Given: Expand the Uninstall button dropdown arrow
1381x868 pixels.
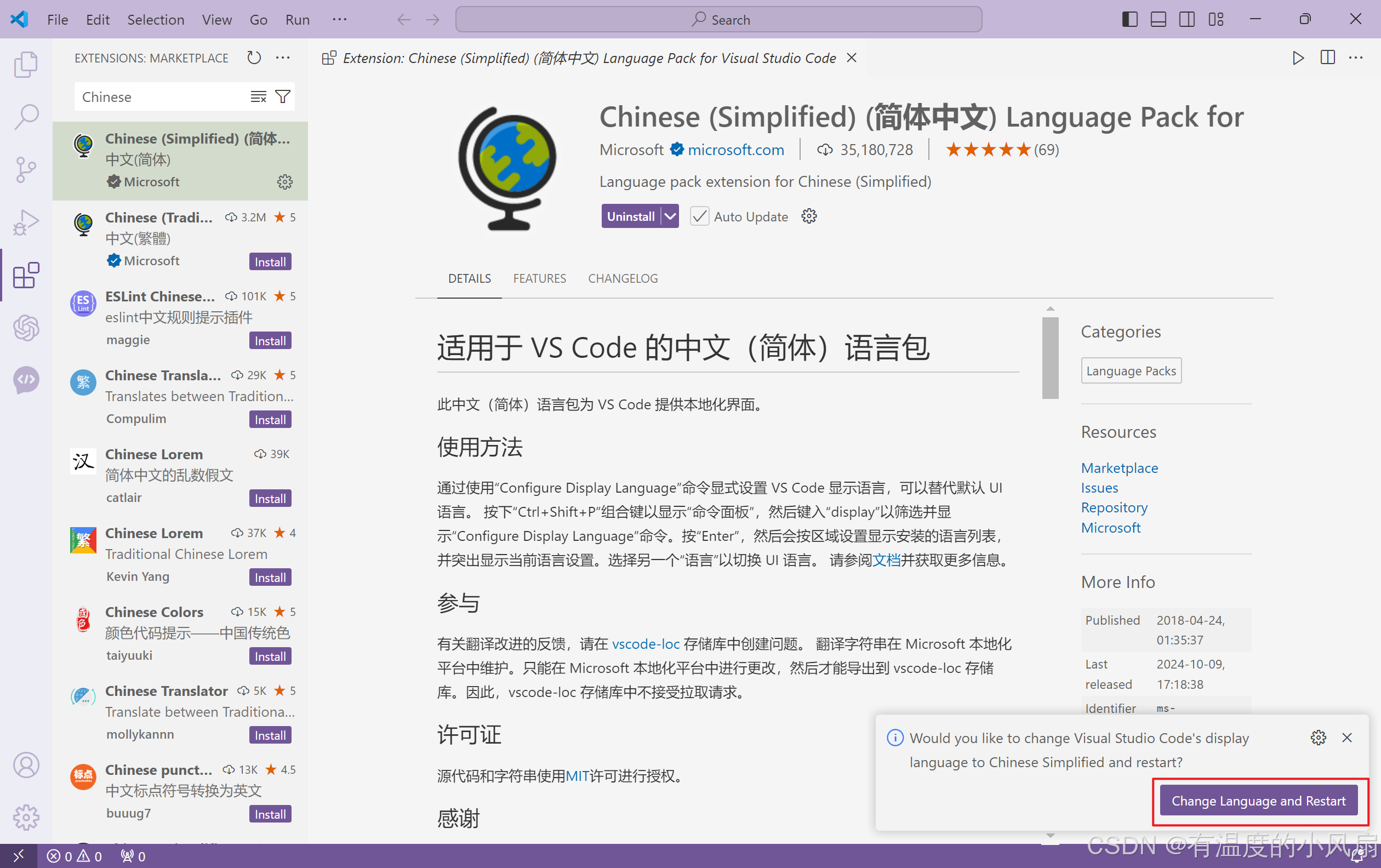Looking at the screenshot, I should (670, 216).
